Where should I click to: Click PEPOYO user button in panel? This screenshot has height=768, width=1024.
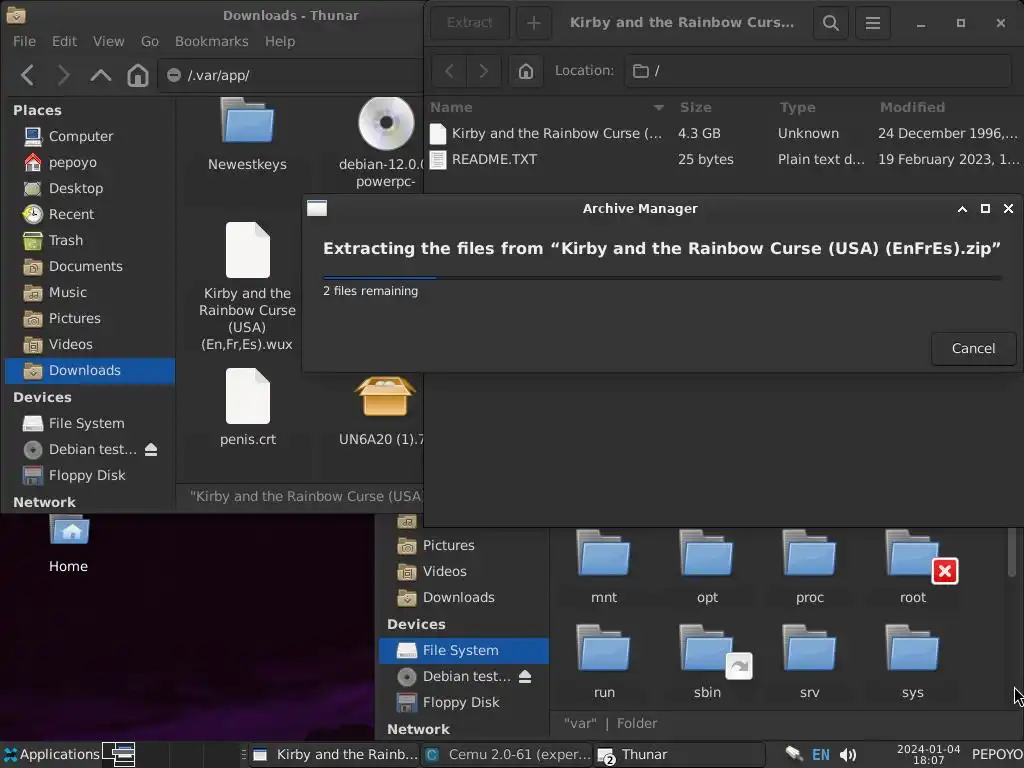(x=997, y=754)
